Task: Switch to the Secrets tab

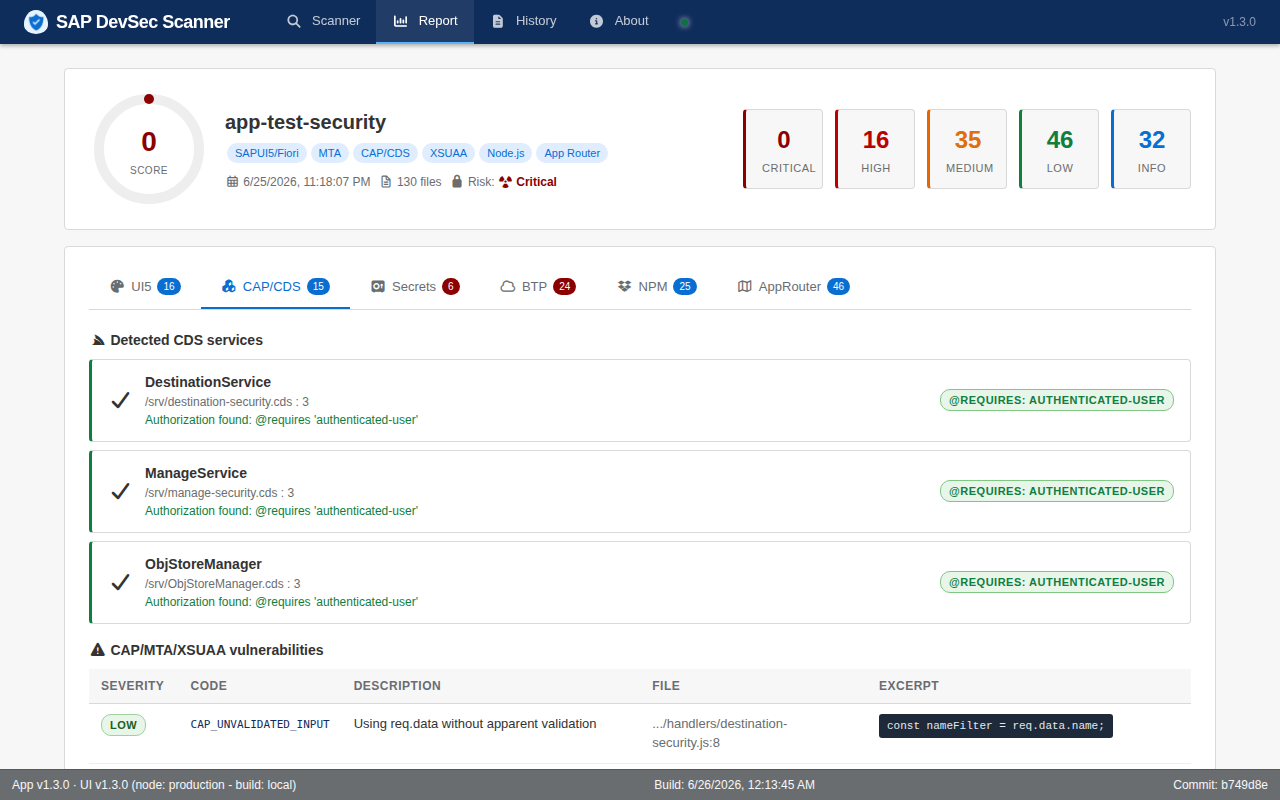Action: pos(414,287)
